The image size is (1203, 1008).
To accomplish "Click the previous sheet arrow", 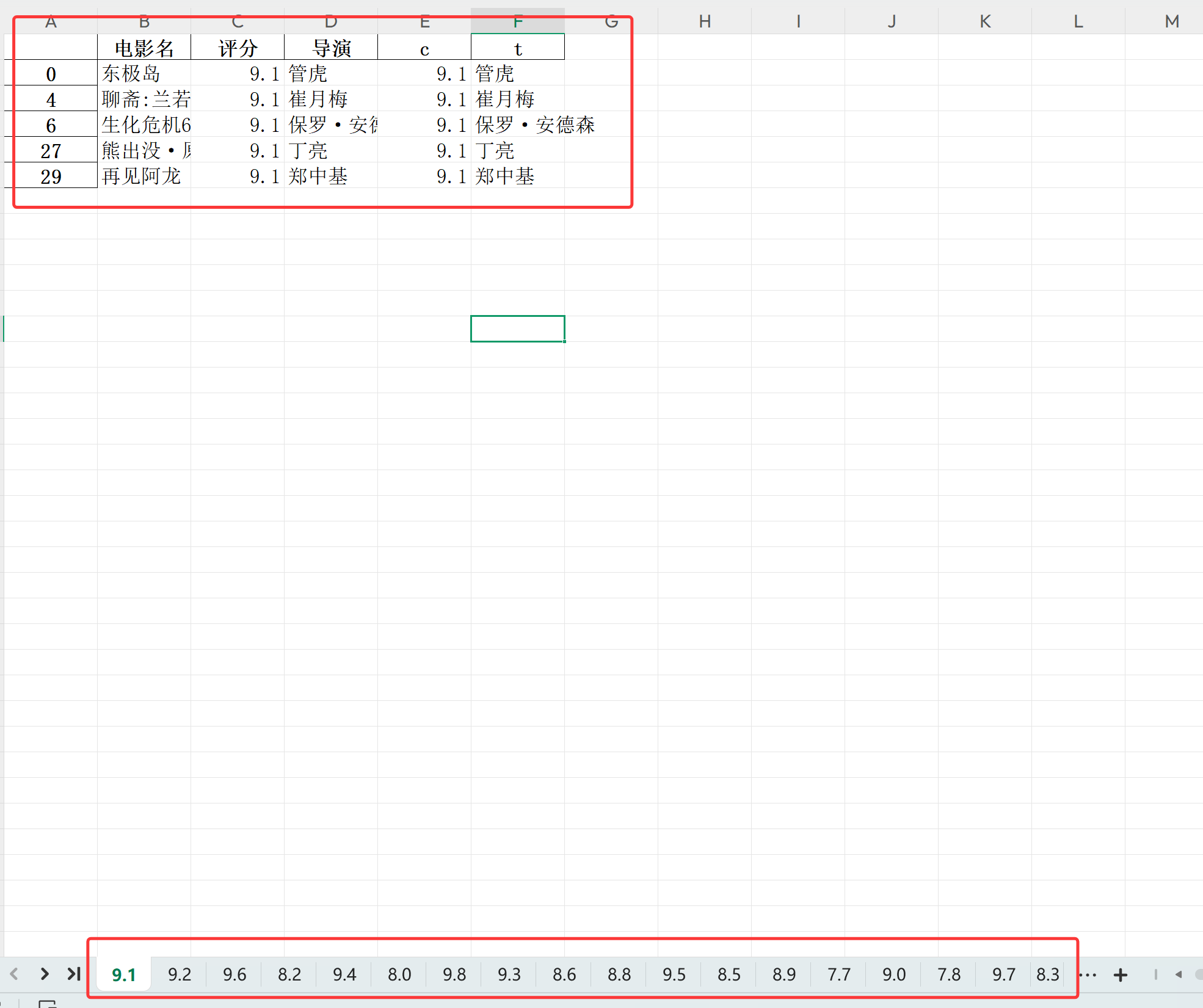I will [14, 974].
